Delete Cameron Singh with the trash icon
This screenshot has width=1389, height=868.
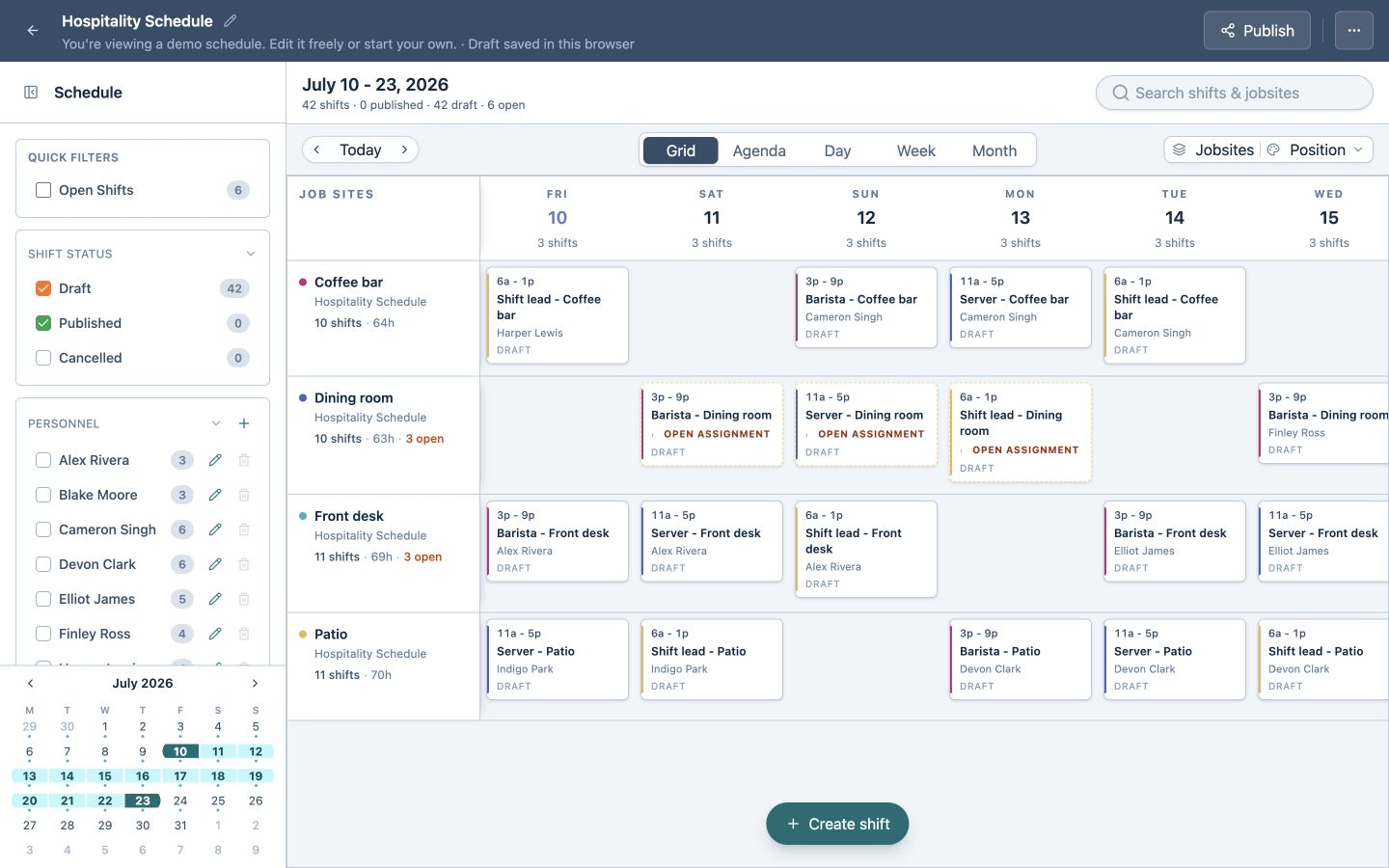pyautogui.click(x=244, y=529)
